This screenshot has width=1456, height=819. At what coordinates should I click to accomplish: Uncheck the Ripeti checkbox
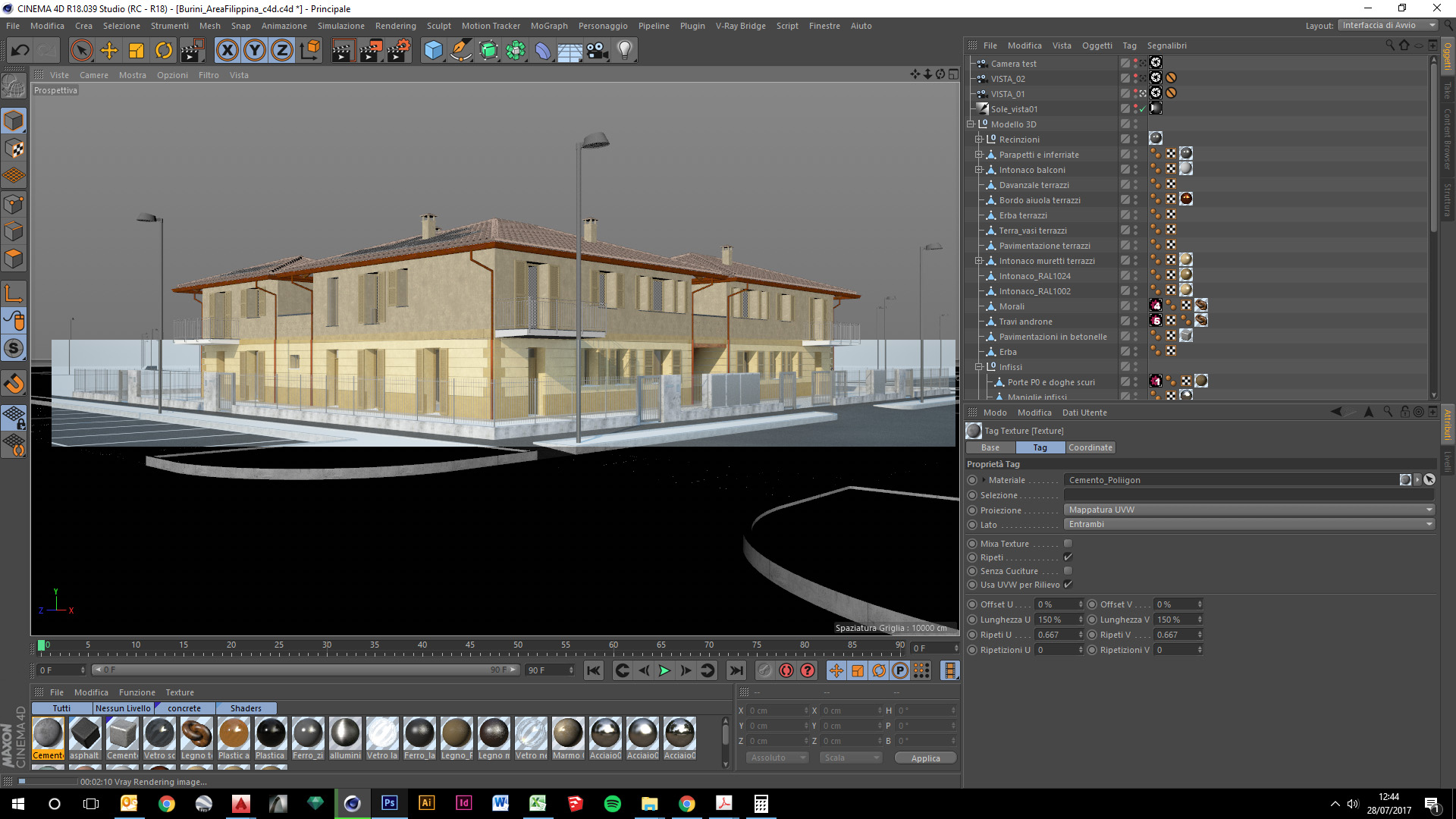point(1068,557)
